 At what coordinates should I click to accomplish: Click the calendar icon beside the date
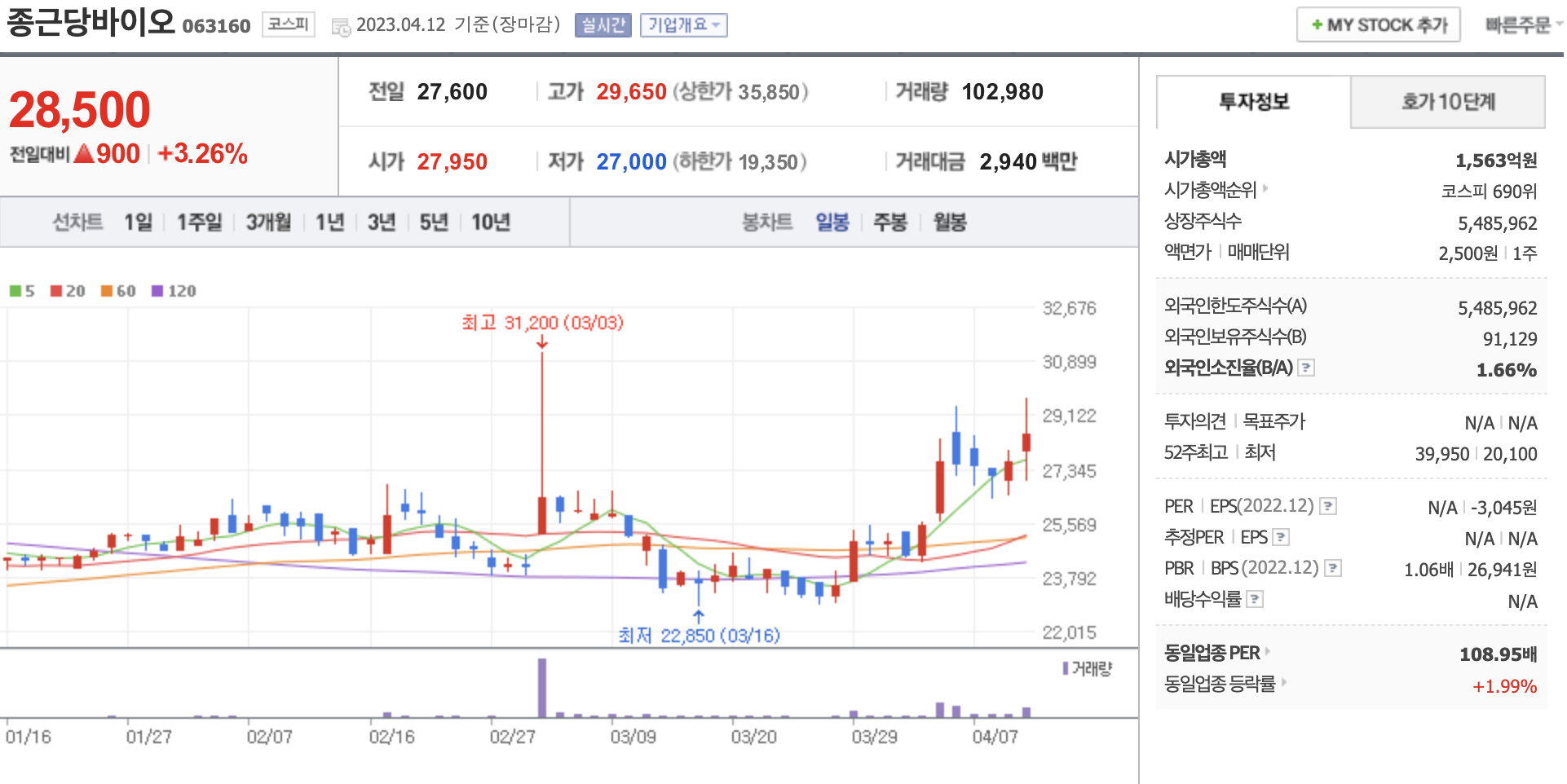point(341,27)
